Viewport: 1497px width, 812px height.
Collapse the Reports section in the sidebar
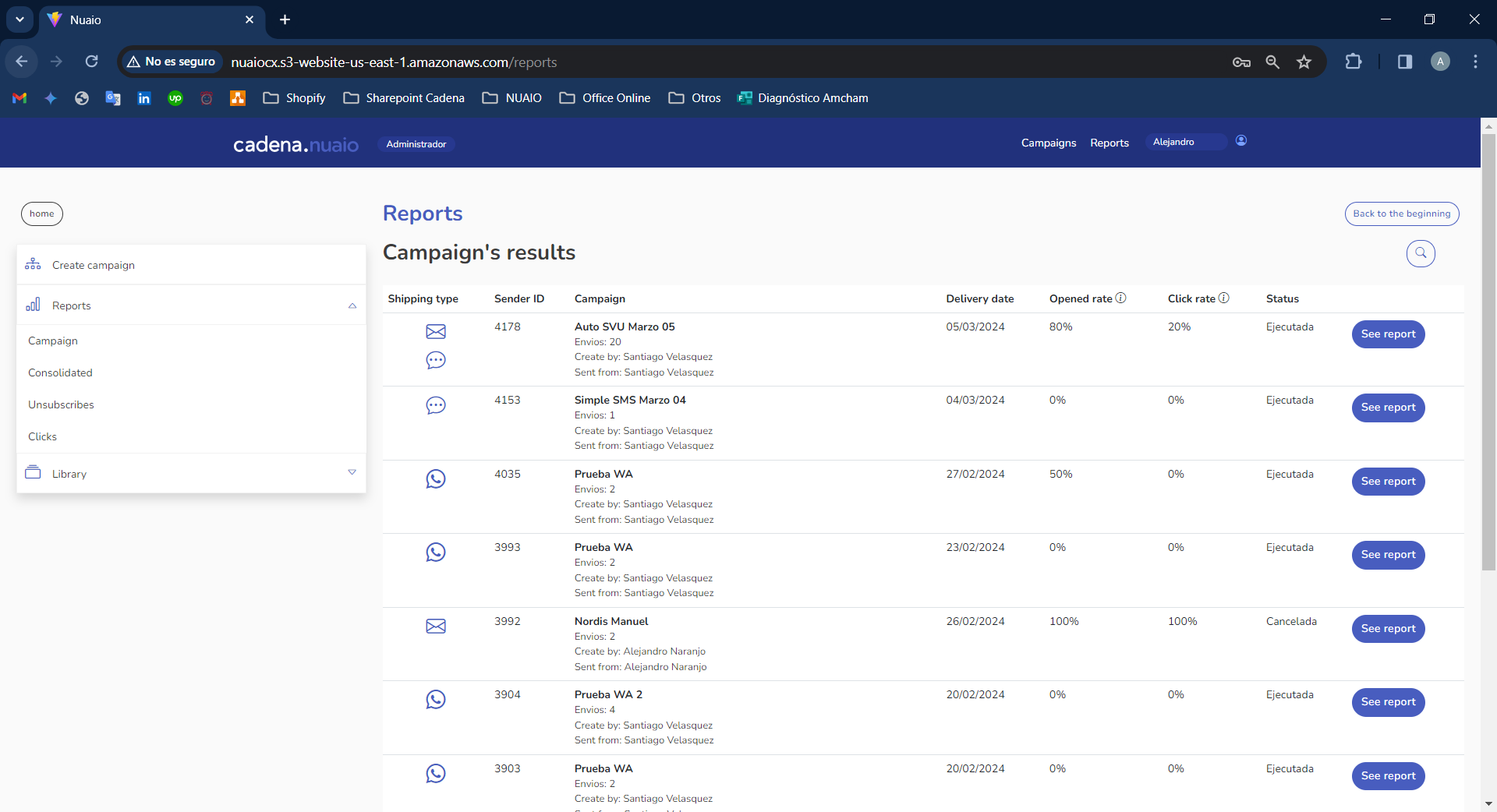point(352,305)
